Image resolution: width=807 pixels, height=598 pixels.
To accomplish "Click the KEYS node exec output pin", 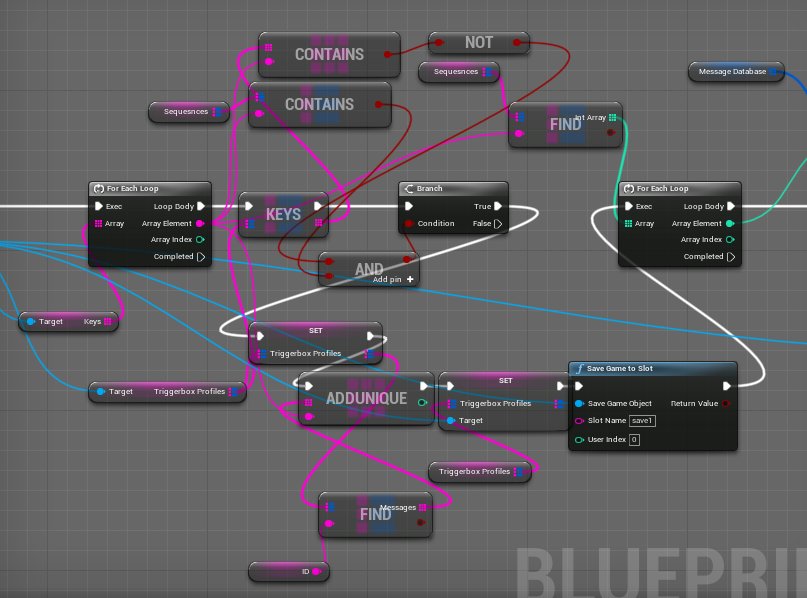I will (318, 206).
